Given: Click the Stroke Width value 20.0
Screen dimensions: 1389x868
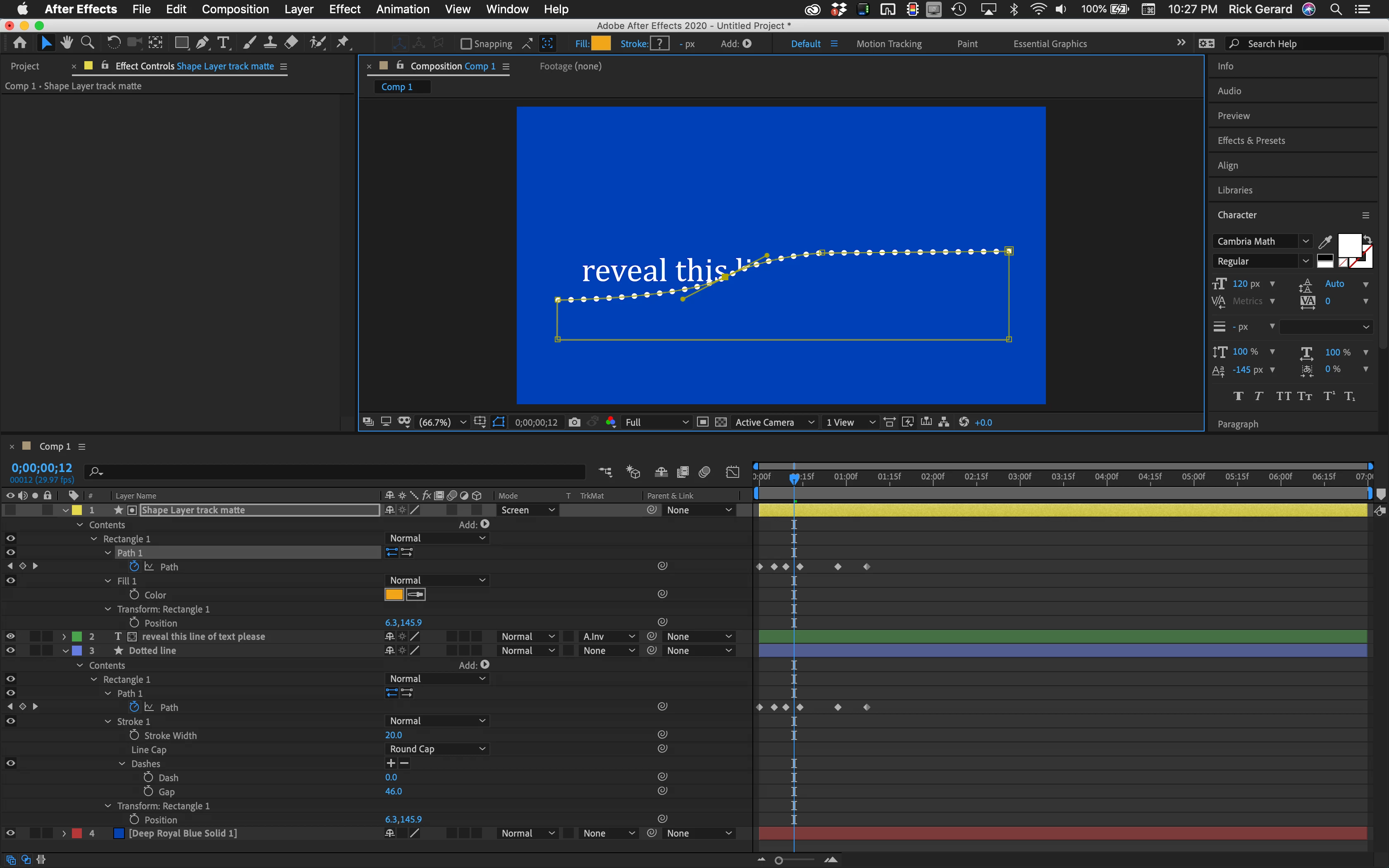Looking at the screenshot, I should (393, 735).
